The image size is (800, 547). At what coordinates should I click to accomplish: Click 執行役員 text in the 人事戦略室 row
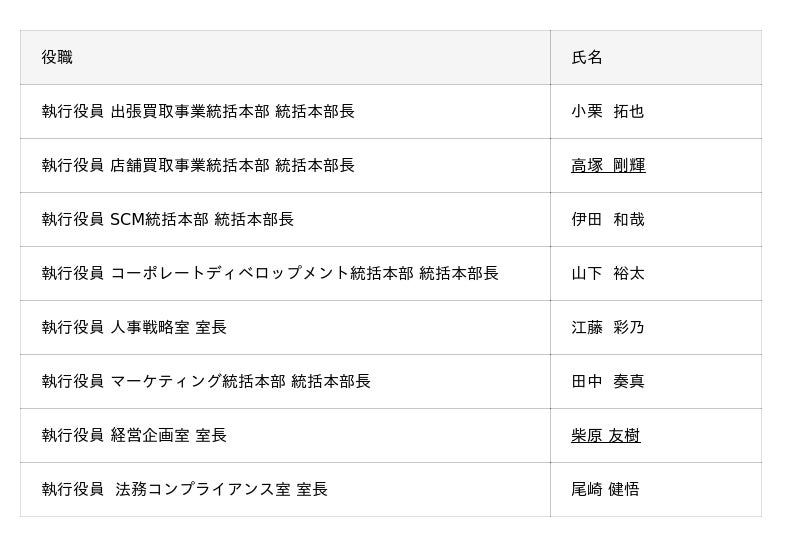click(72, 328)
